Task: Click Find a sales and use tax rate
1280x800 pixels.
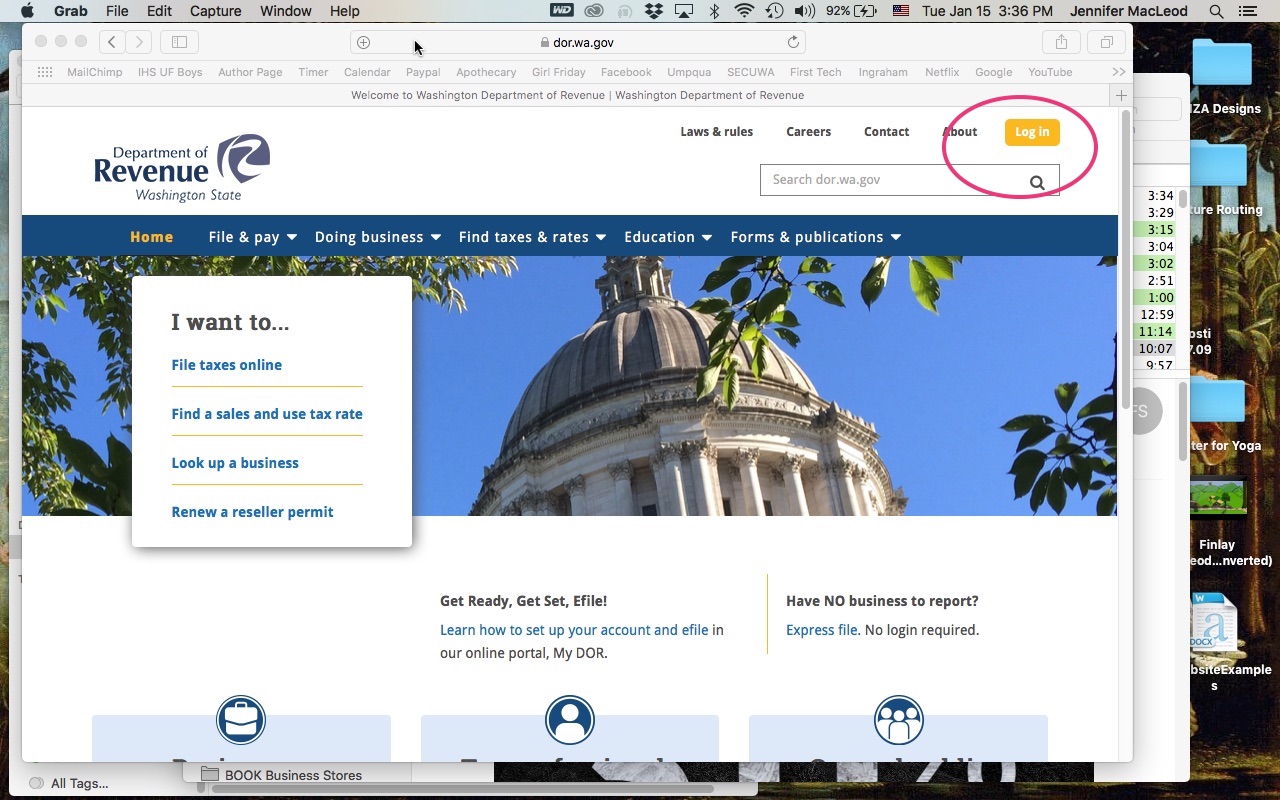Action: (x=267, y=414)
